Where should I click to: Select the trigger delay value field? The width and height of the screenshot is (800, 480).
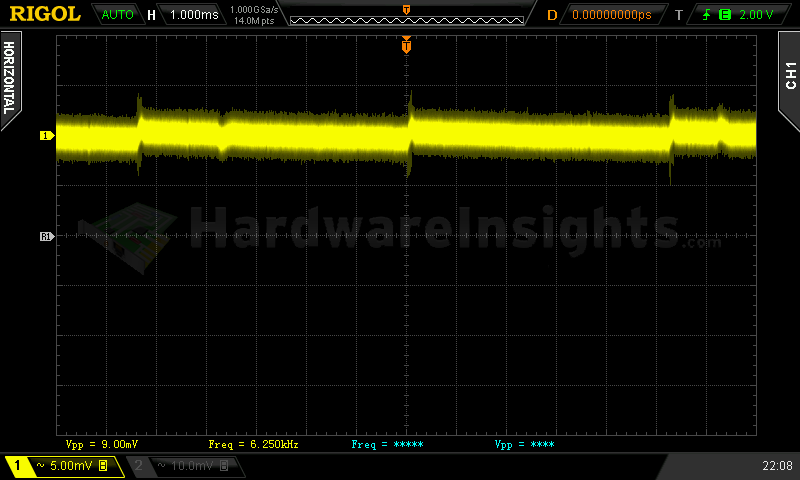(611, 15)
